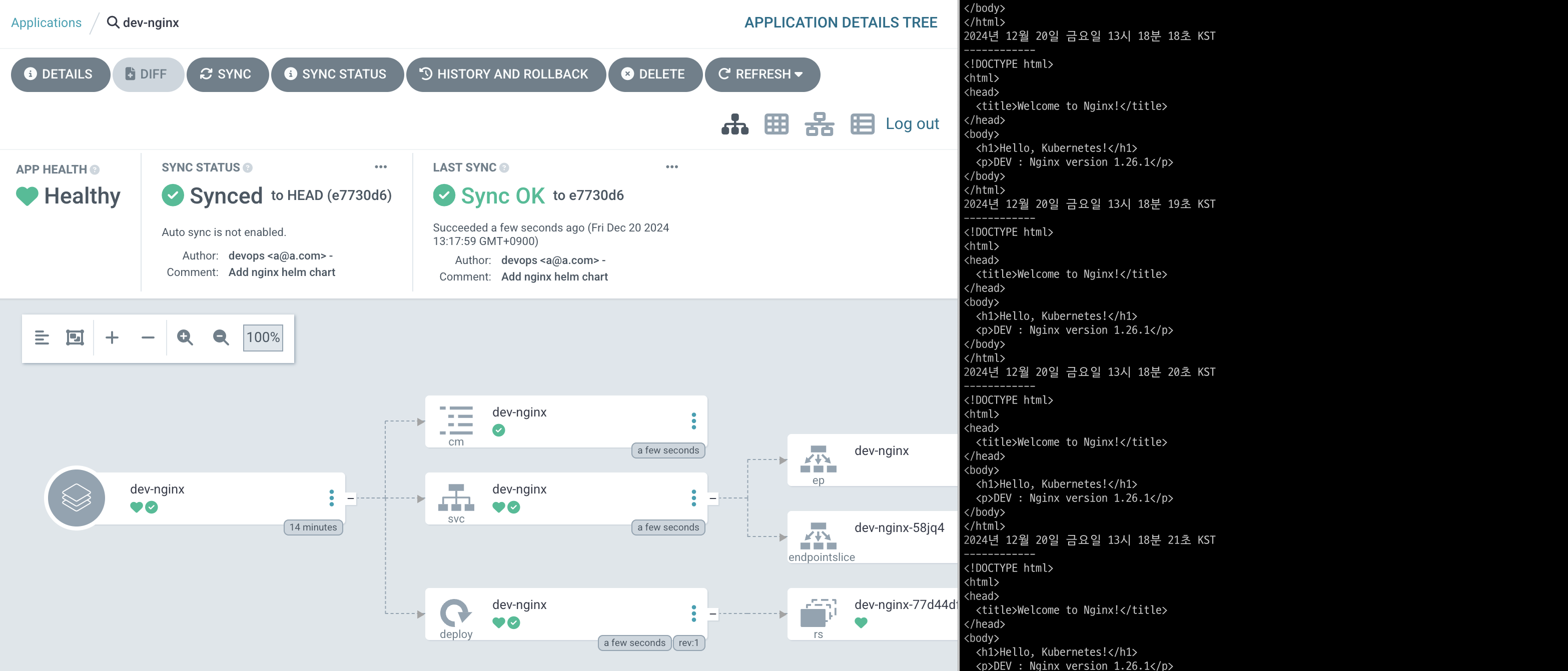The height and width of the screenshot is (671, 1568).
Task: Switch to the pods grid view icon
Action: [x=776, y=124]
